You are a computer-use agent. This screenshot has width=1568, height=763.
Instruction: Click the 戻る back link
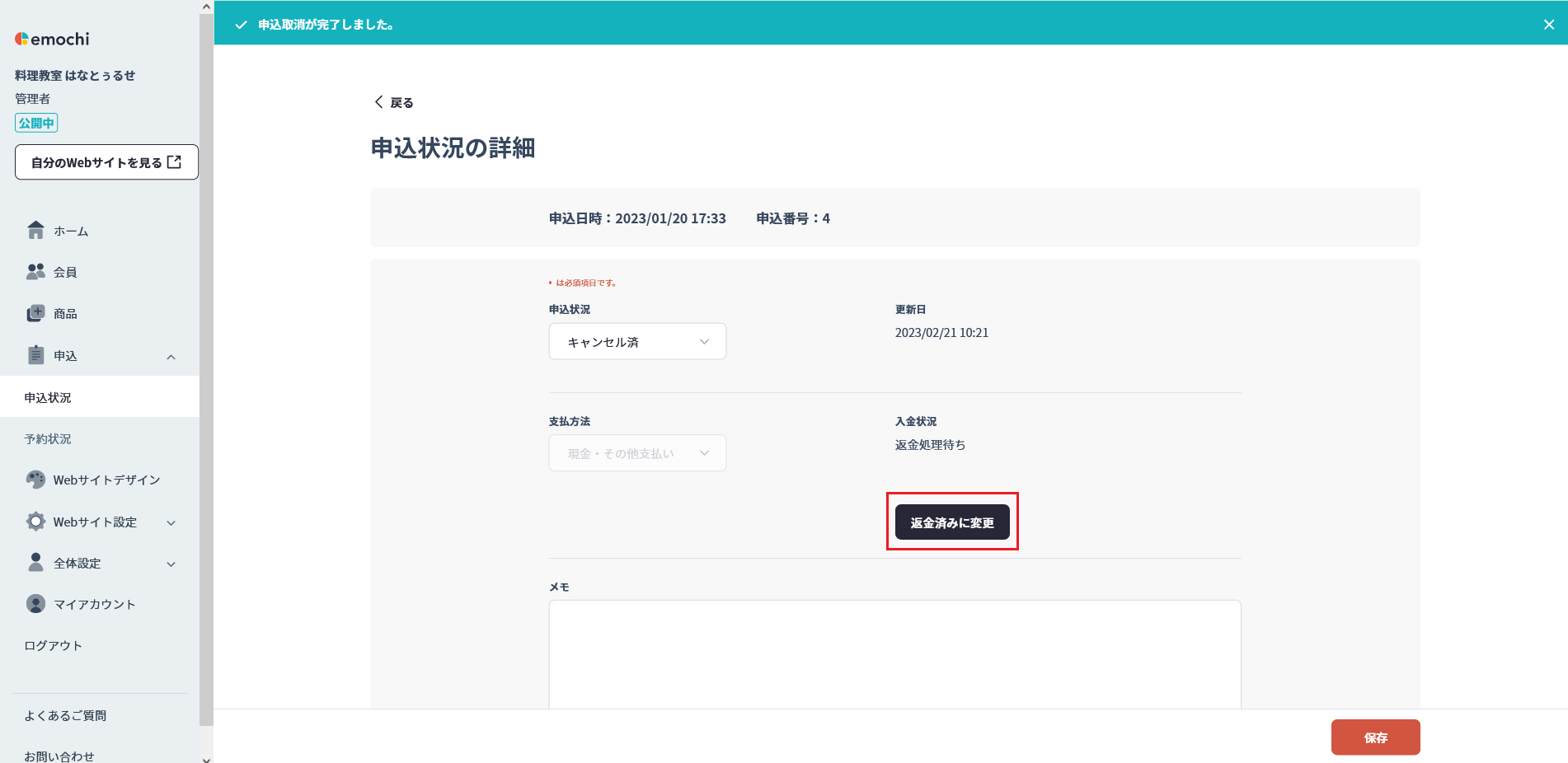(394, 102)
